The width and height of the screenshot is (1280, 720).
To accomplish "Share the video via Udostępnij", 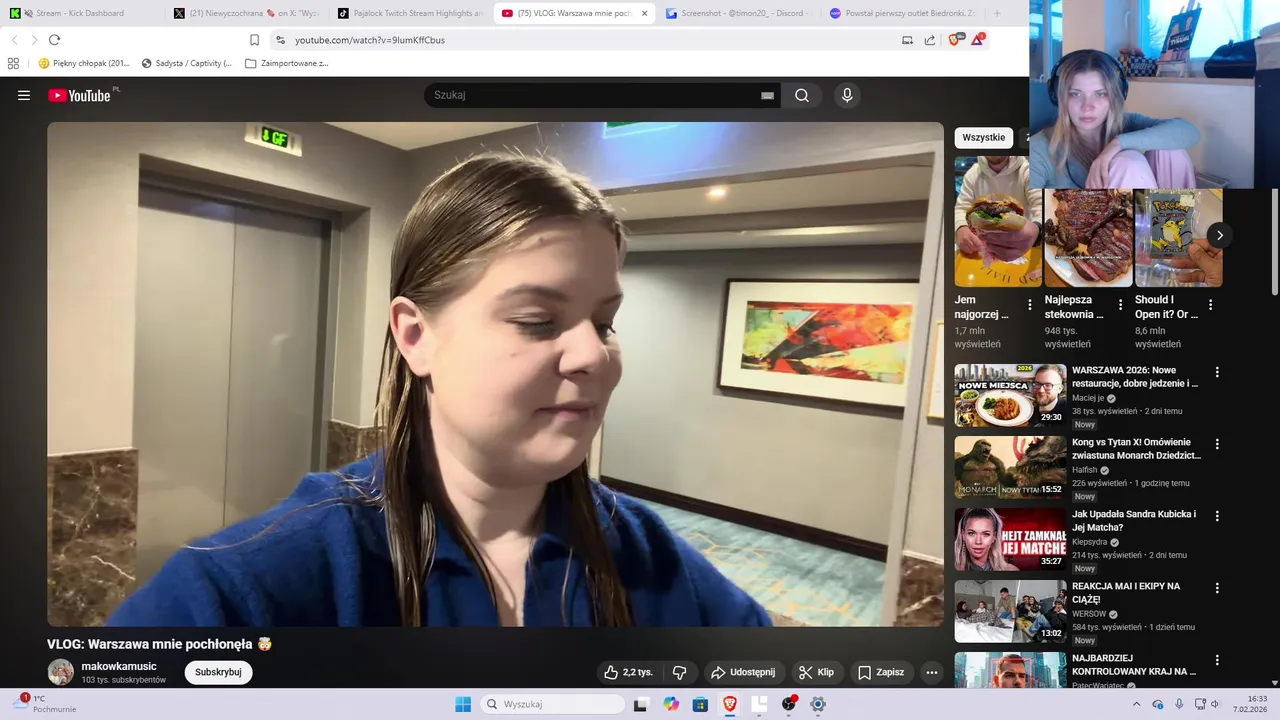I will point(743,672).
